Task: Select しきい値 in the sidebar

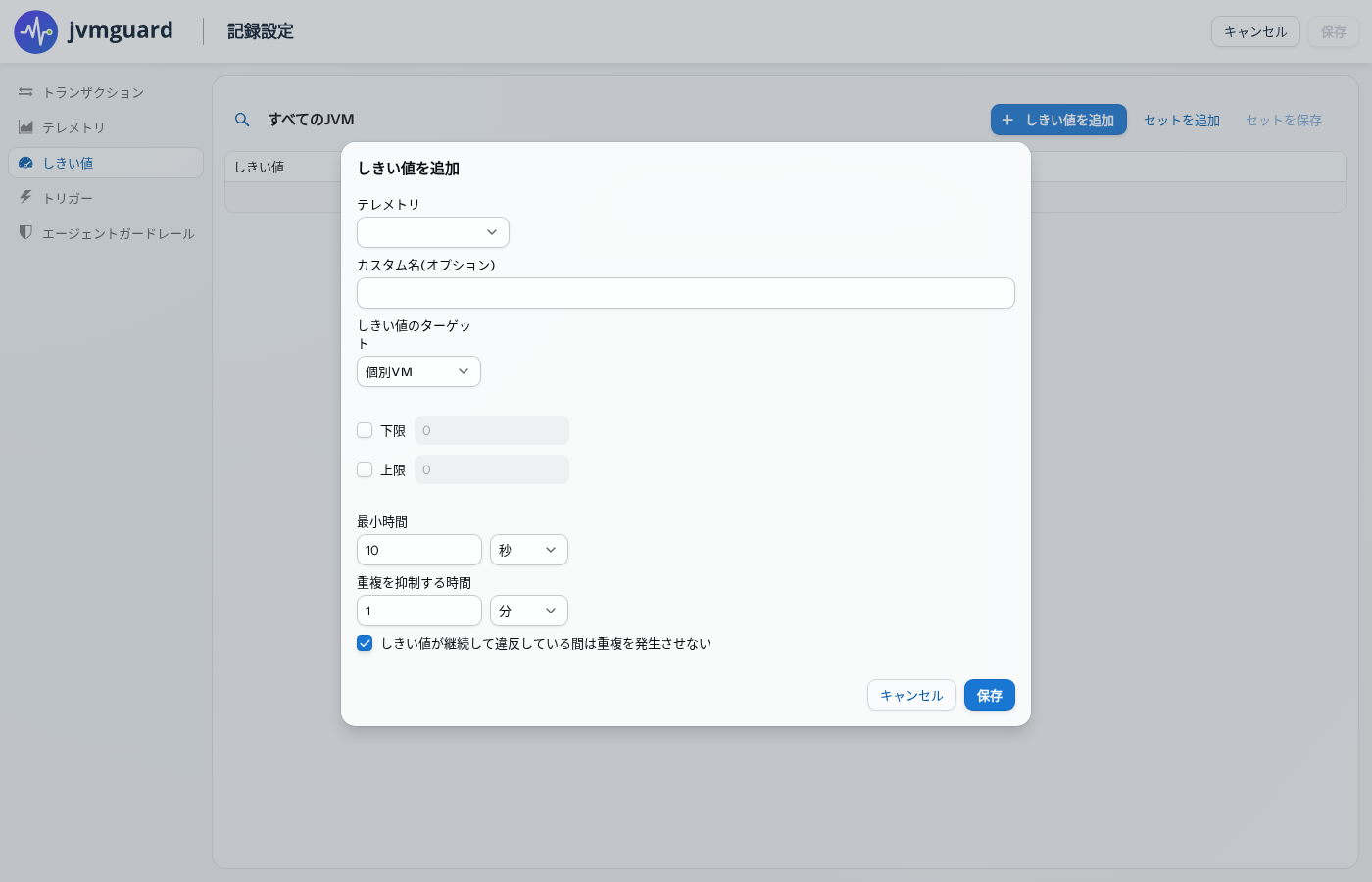Action: [x=106, y=163]
